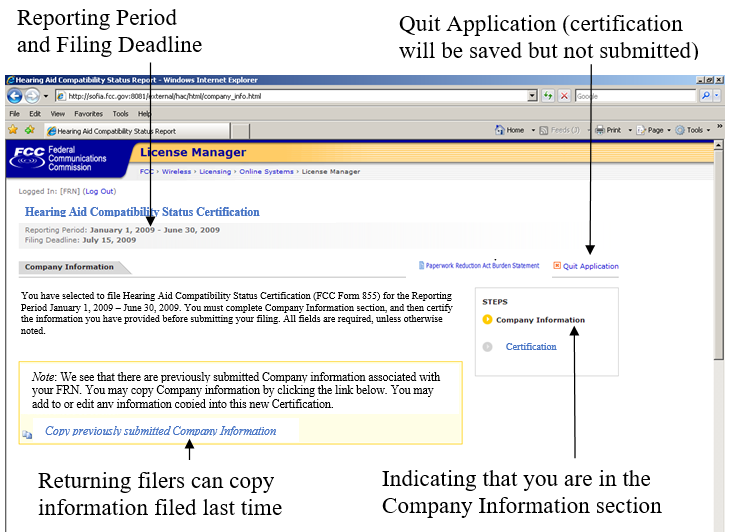Image resolution: width=730 pixels, height=532 pixels.
Task: Follow the Licensing breadcrumb link
Action: (215, 171)
